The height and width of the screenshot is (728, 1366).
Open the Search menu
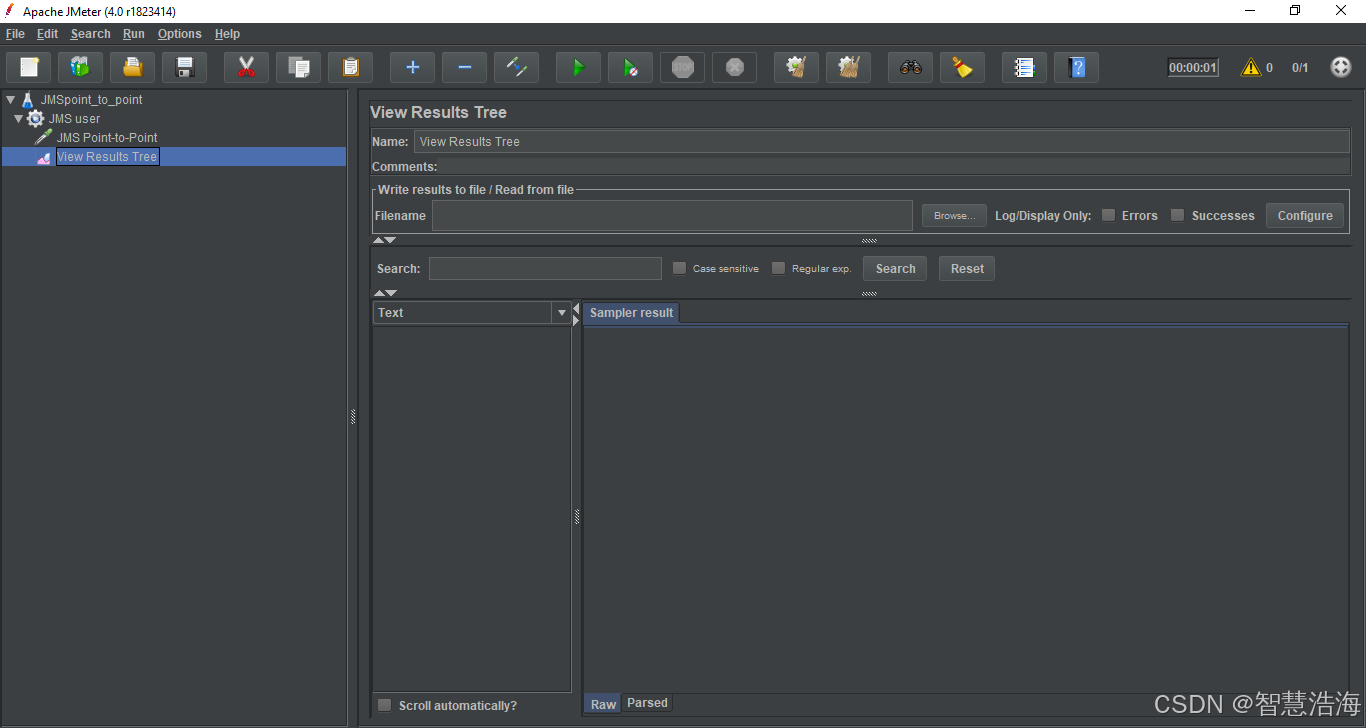coord(90,34)
